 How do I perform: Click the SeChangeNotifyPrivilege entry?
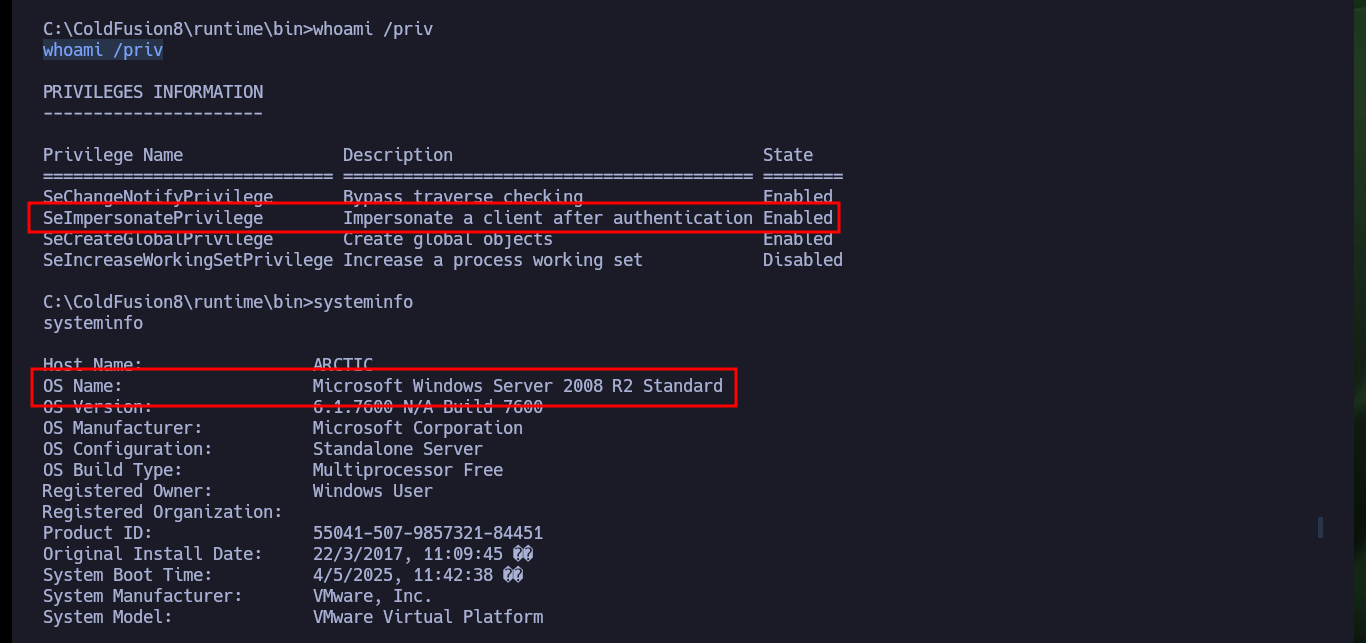point(158,197)
